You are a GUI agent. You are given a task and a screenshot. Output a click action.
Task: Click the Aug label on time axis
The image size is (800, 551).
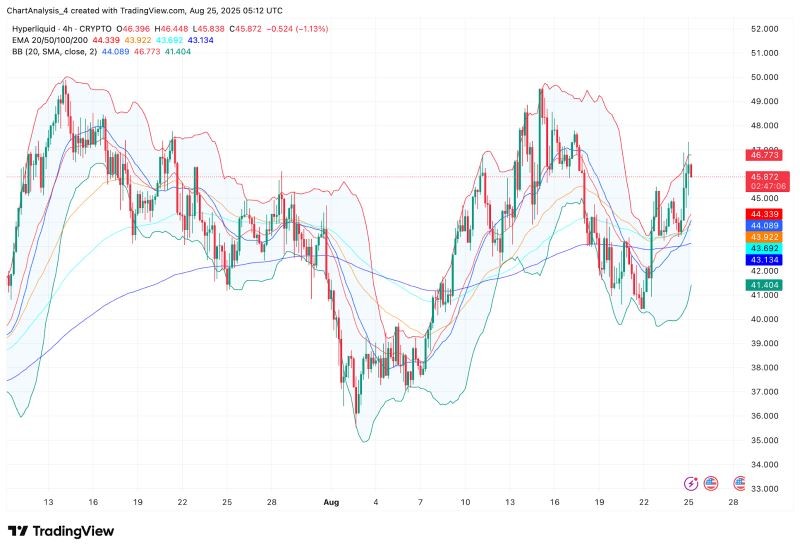[x=331, y=503]
